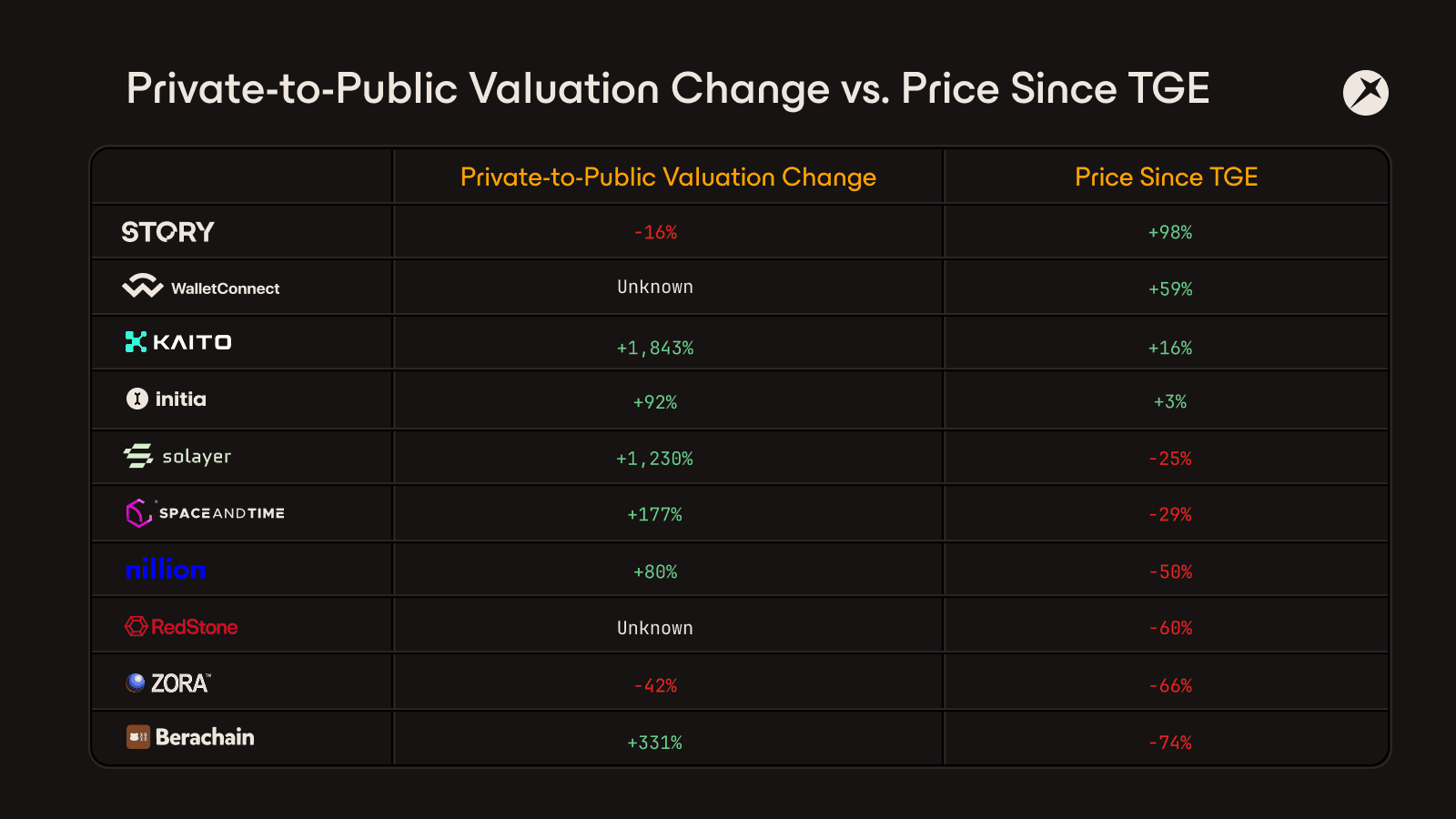Click the brown Berachain bear icon
Image resolution: width=1456 pixels, height=819 pixels.
click(x=138, y=737)
